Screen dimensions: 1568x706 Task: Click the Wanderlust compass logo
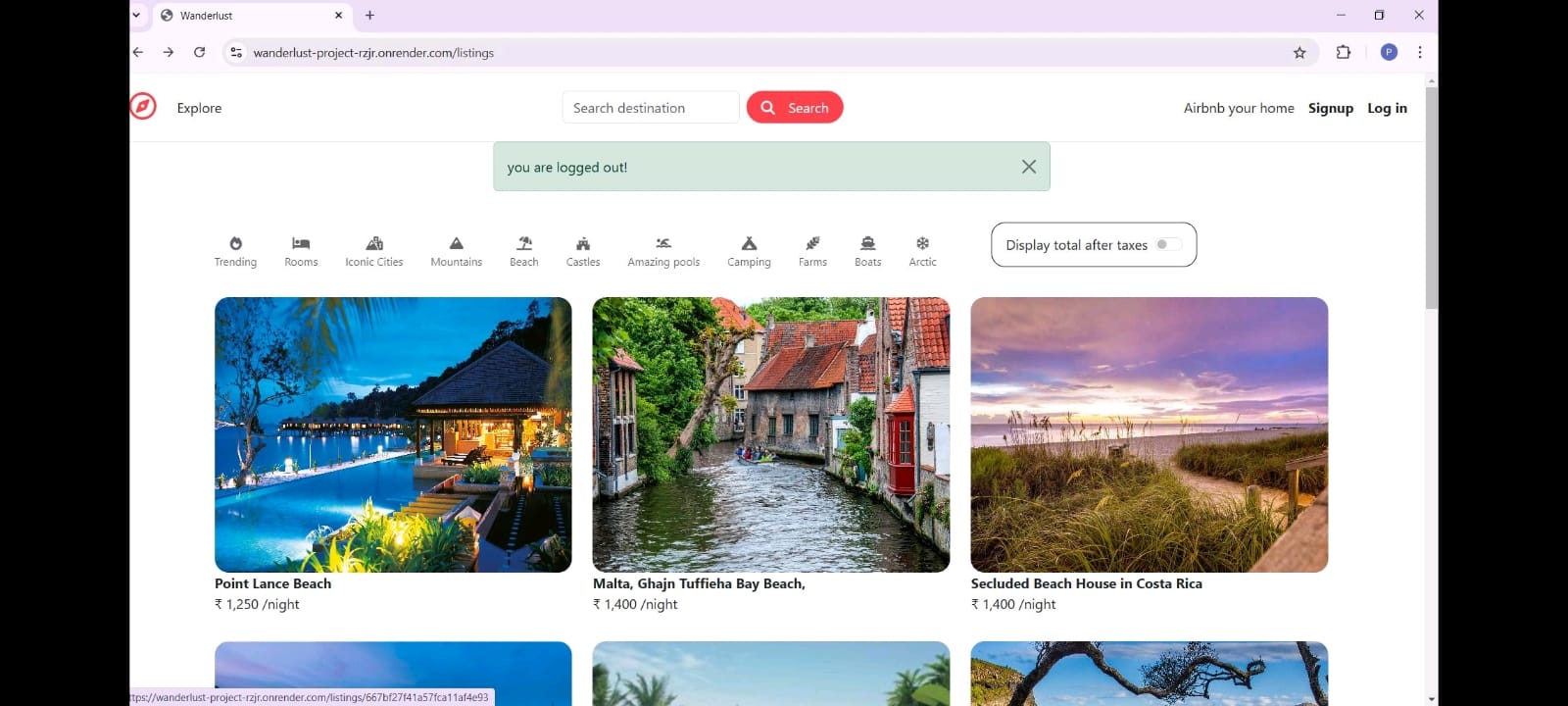click(143, 106)
